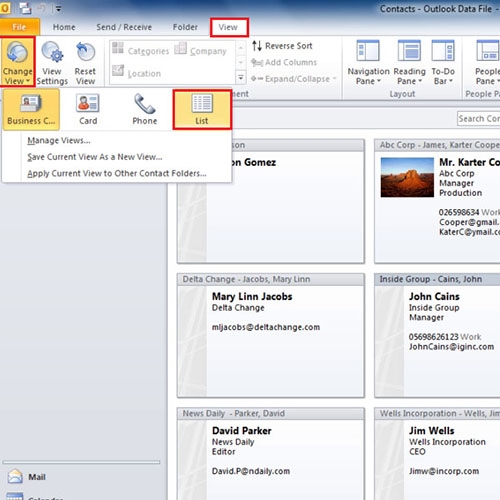
Task: Click the Inside Group - Cains, John header
Action: [x=437, y=279]
